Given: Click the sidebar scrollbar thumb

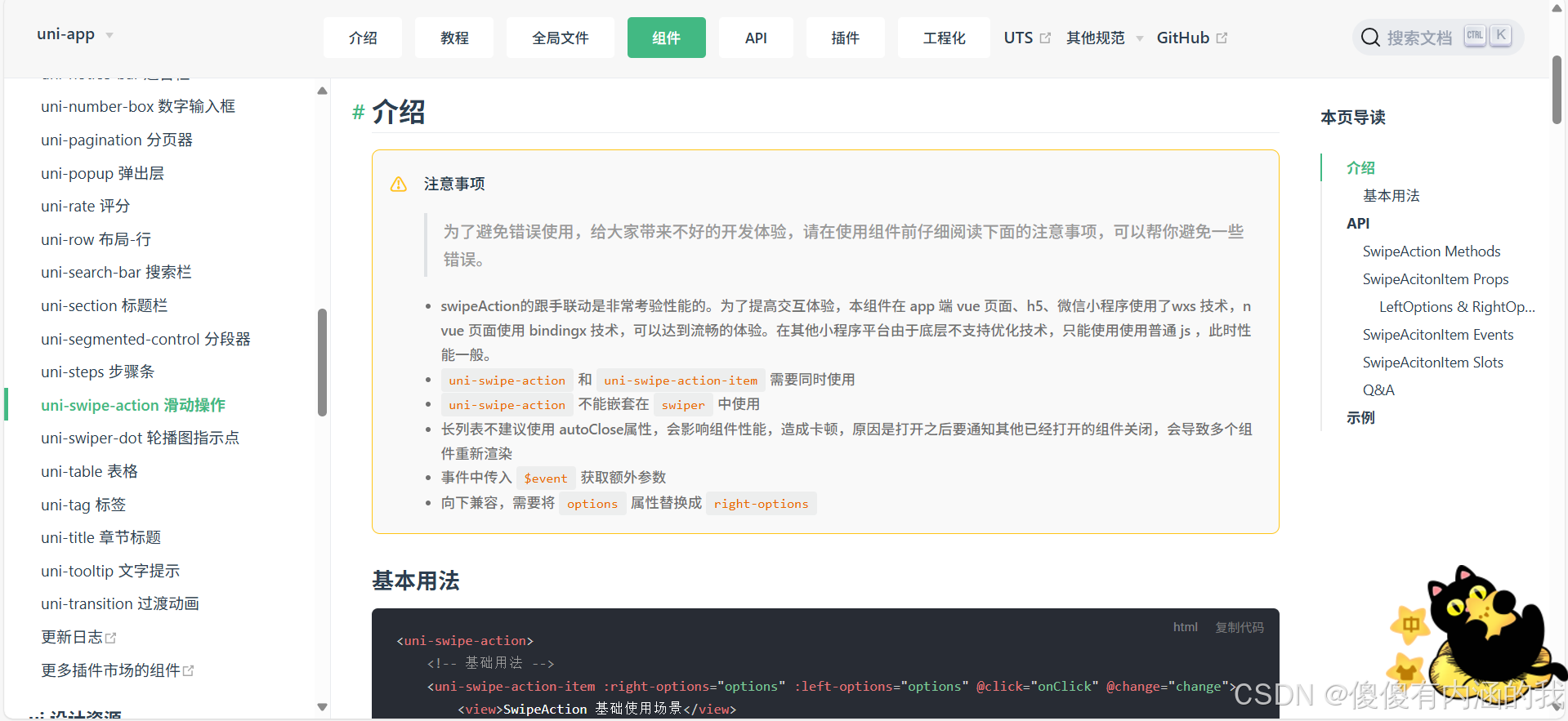Looking at the screenshot, I should (322, 363).
